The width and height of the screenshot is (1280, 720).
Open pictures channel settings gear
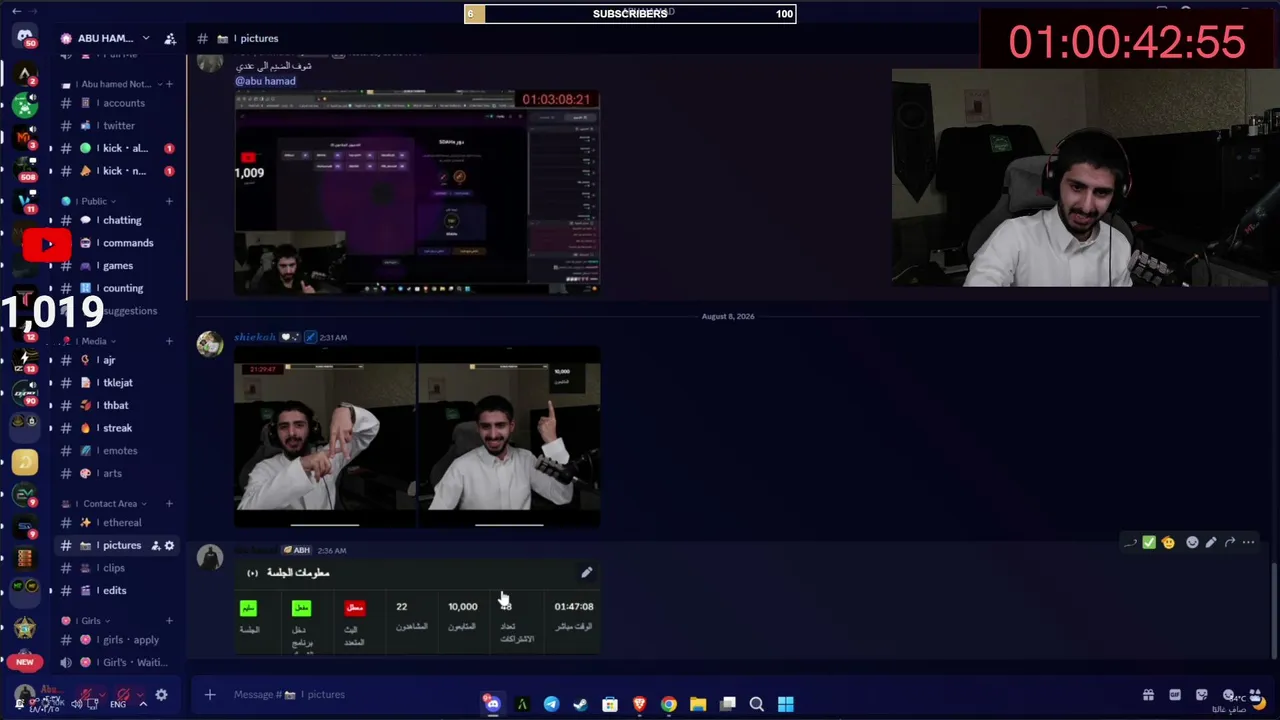click(x=169, y=546)
